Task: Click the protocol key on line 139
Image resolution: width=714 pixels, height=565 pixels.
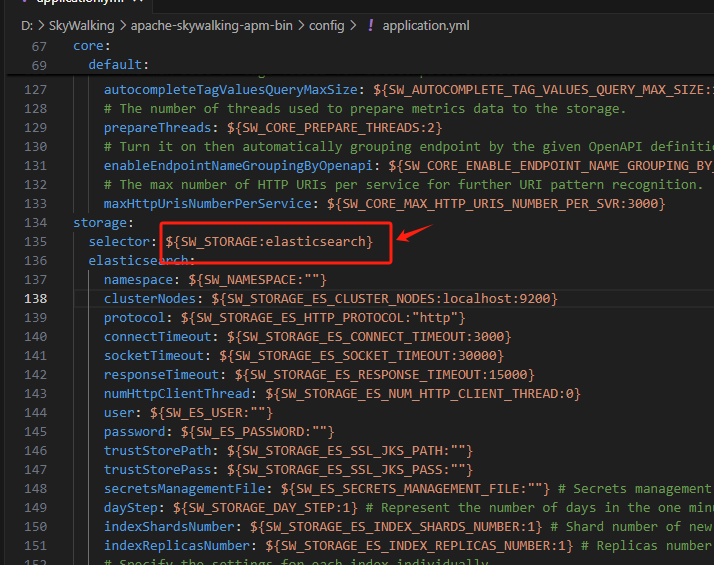Action: [134, 318]
